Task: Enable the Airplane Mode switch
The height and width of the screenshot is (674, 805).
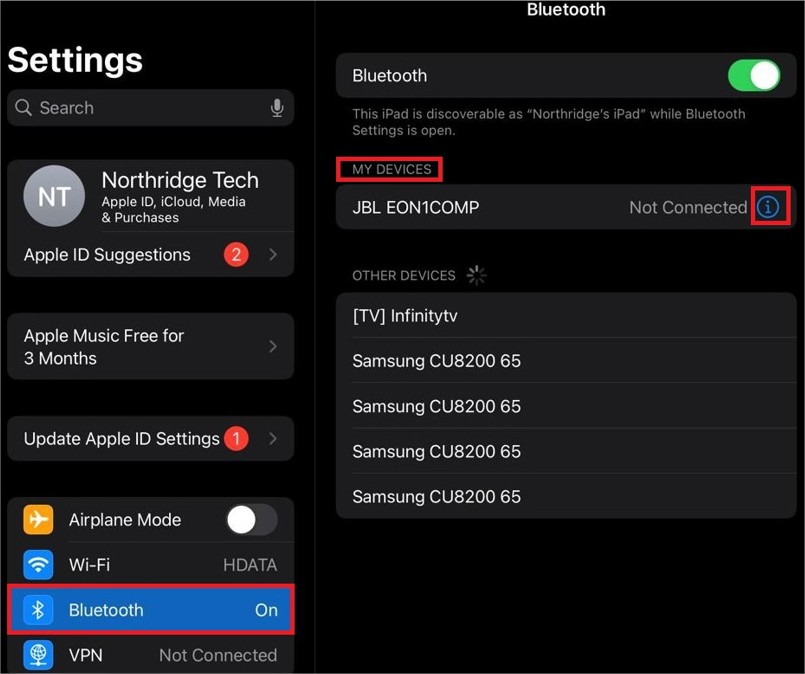Action: tap(252, 519)
